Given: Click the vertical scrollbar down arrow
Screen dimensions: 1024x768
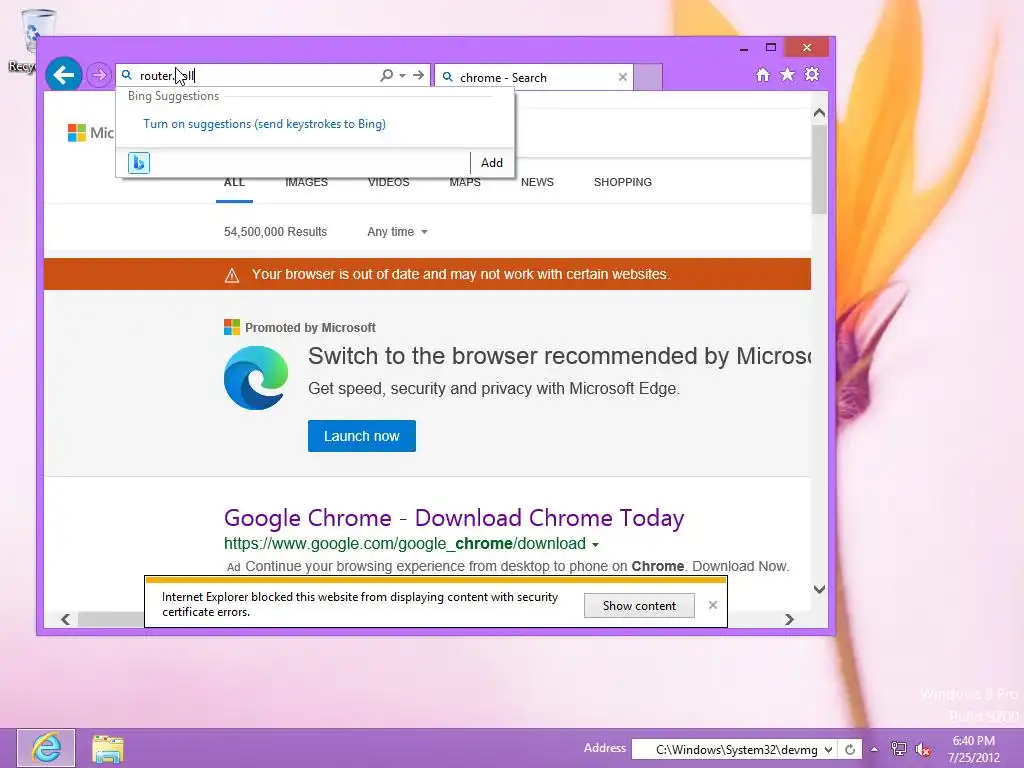Looking at the screenshot, I should coord(820,589).
